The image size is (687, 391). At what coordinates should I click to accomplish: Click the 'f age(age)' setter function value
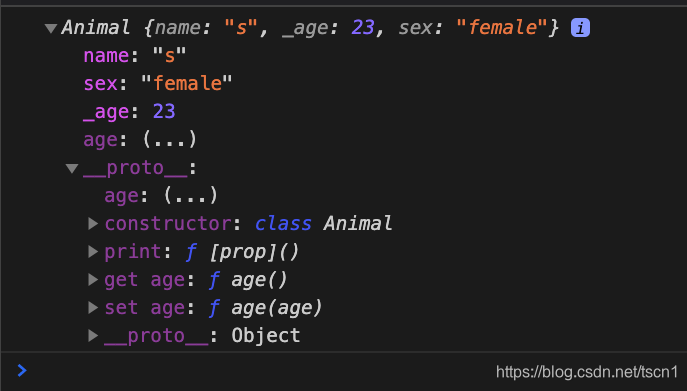click(266, 308)
